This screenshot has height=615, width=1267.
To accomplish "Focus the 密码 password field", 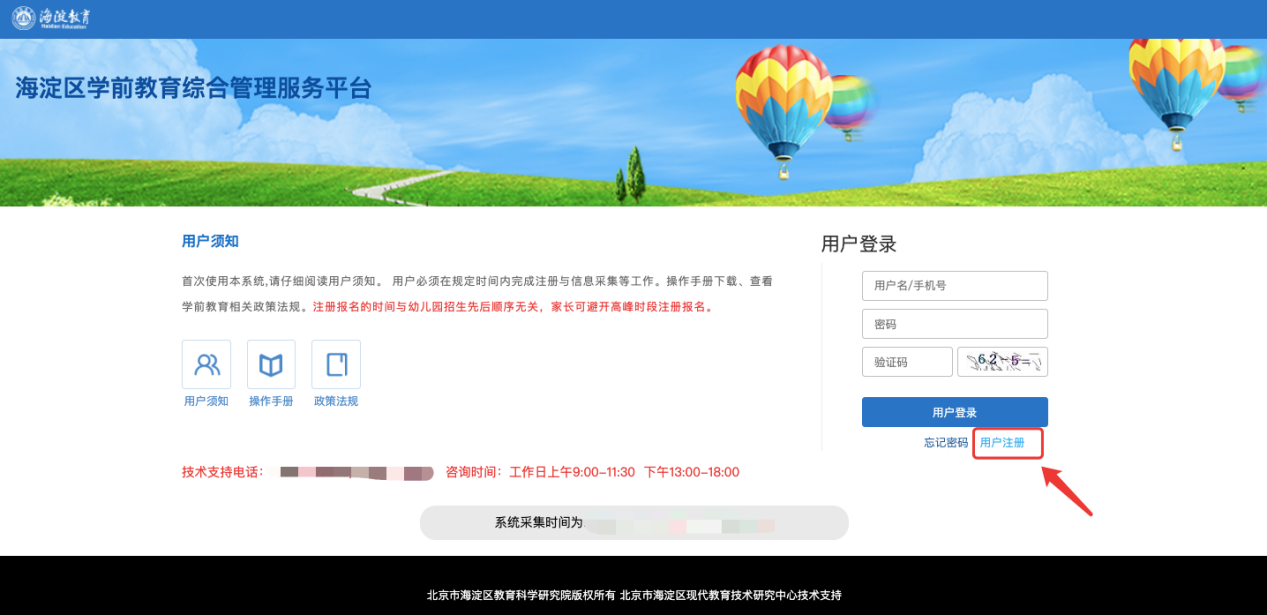I will (x=954, y=324).
